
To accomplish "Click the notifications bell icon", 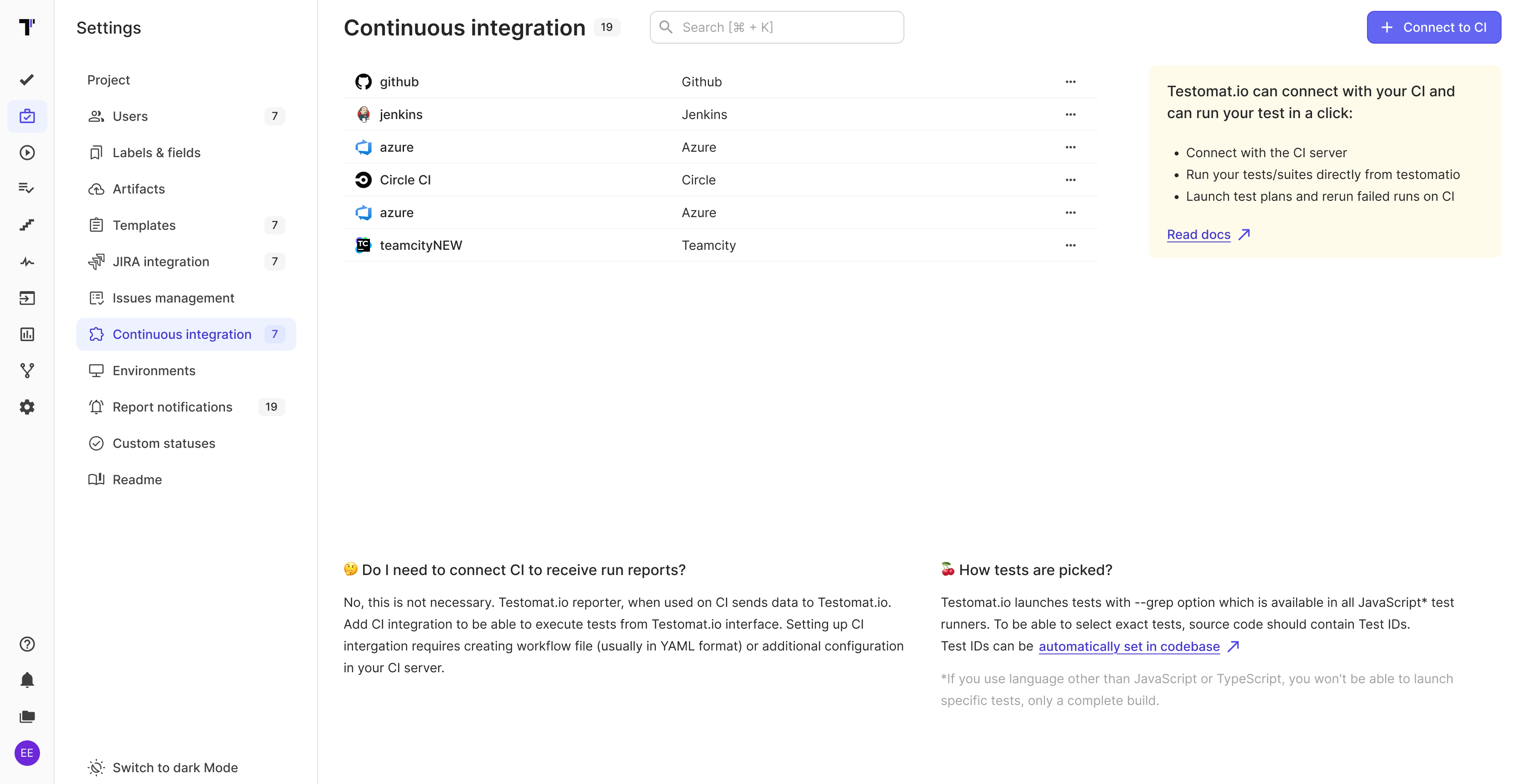I will pos(27,680).
